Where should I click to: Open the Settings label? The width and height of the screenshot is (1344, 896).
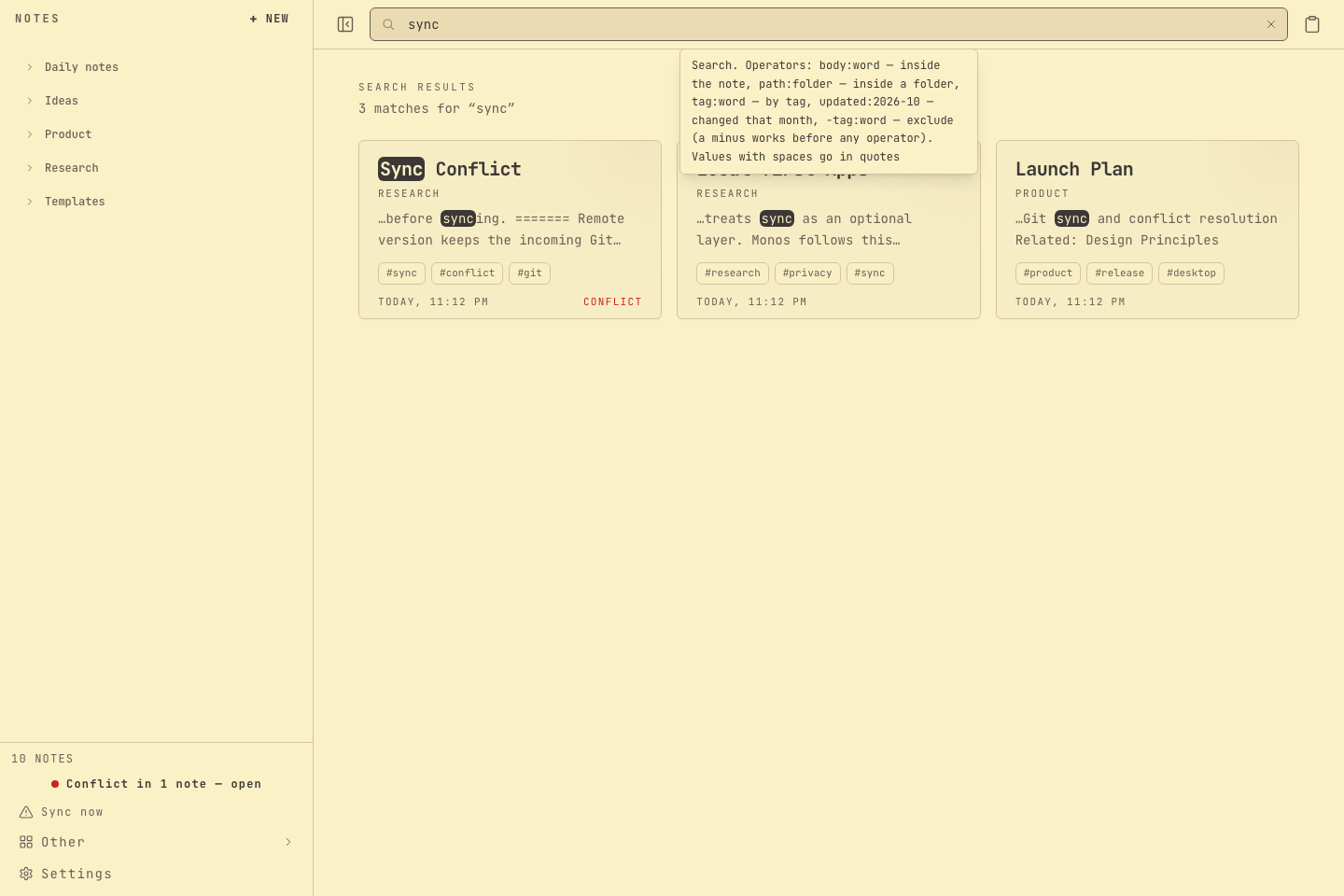tap(77, 874)
